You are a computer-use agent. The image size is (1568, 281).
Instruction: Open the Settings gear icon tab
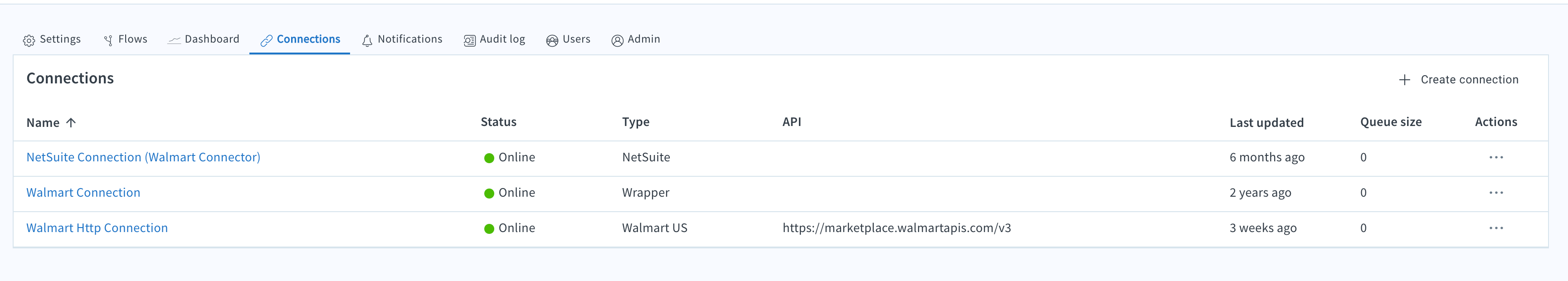click(29, 40)
